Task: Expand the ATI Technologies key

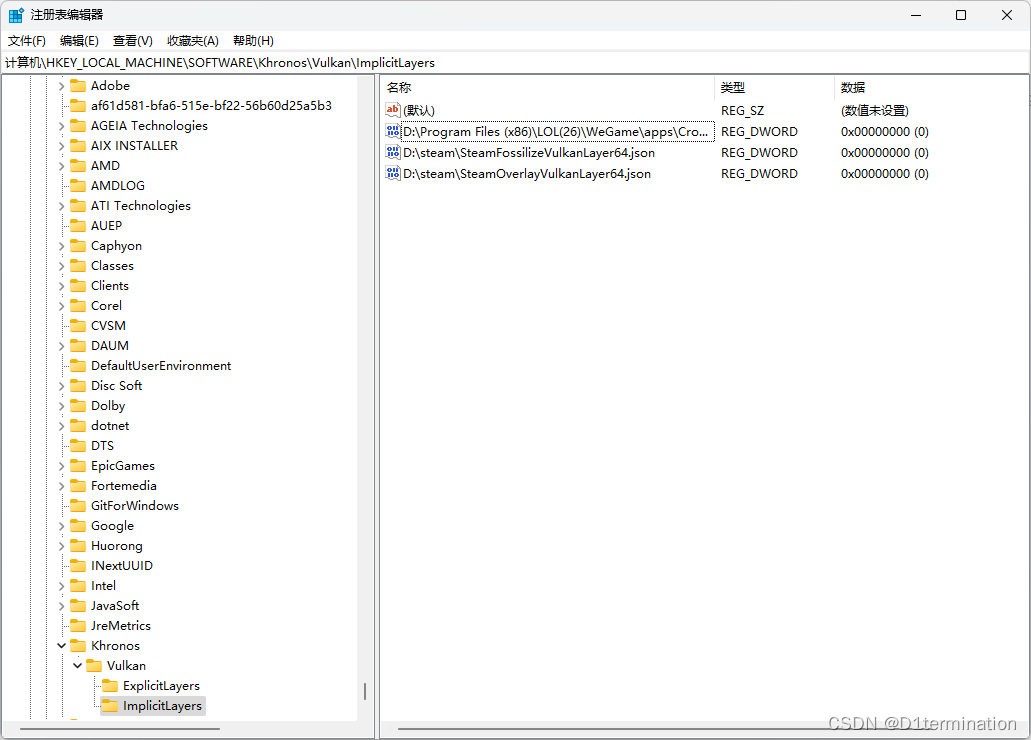Action: coord(61,206)
